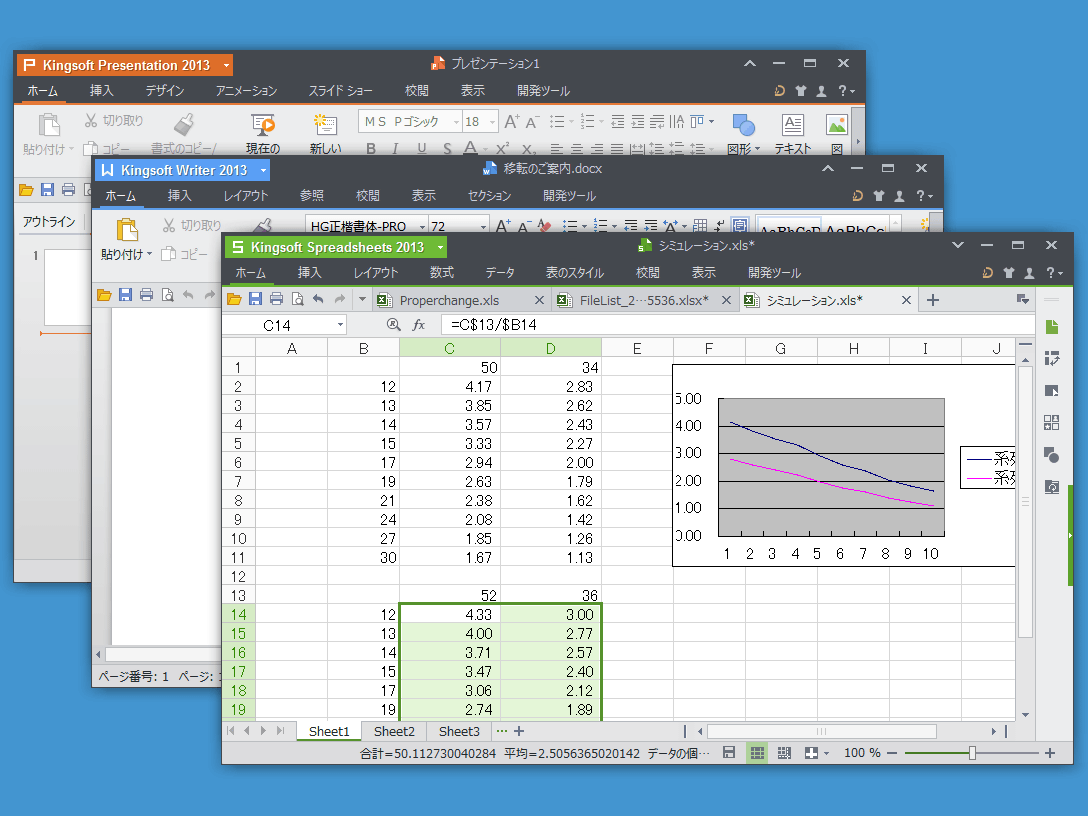The height and width of the screenshot is (816, 1088).
Task: Click アウトライン tab in Presentation pane
Action: 49,221
